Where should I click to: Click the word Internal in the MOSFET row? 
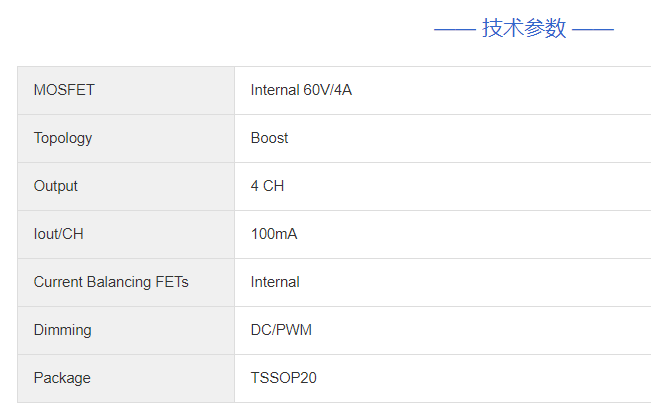pyautogui.click(x=275, y=90)
